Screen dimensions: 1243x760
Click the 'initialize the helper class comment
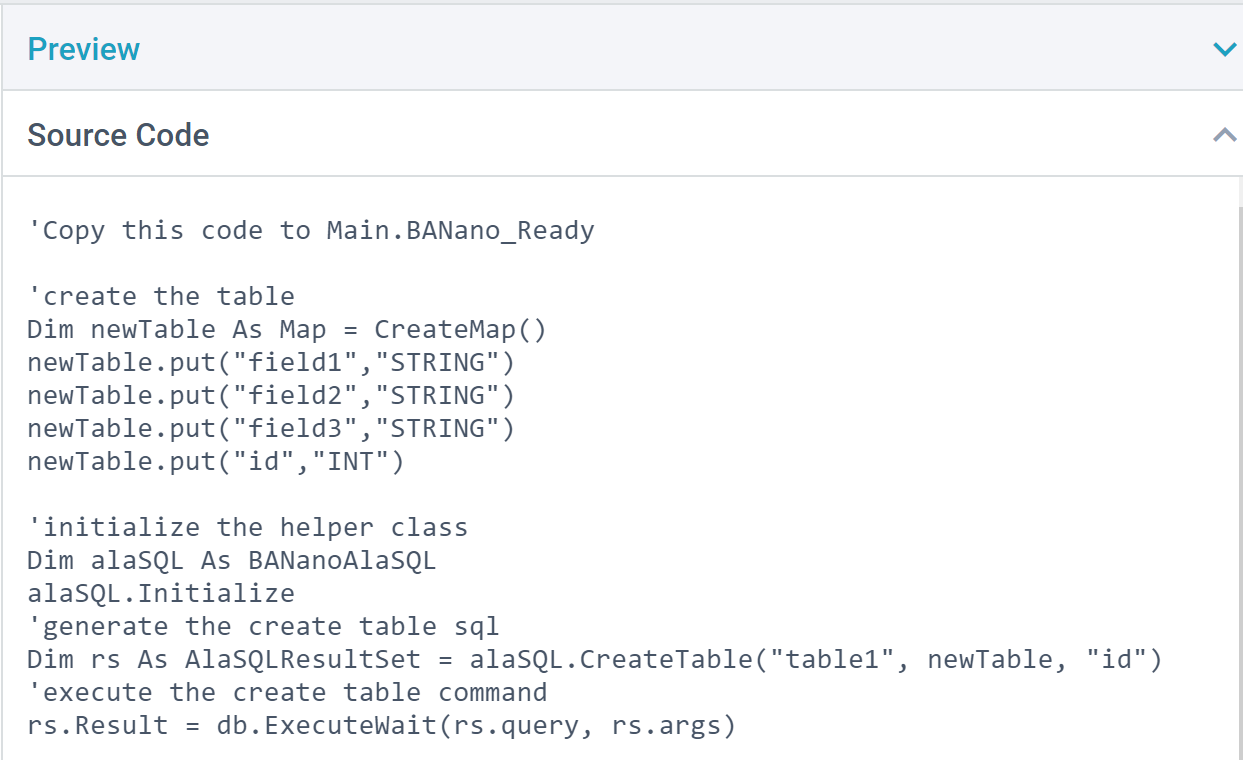click(247, 528)
